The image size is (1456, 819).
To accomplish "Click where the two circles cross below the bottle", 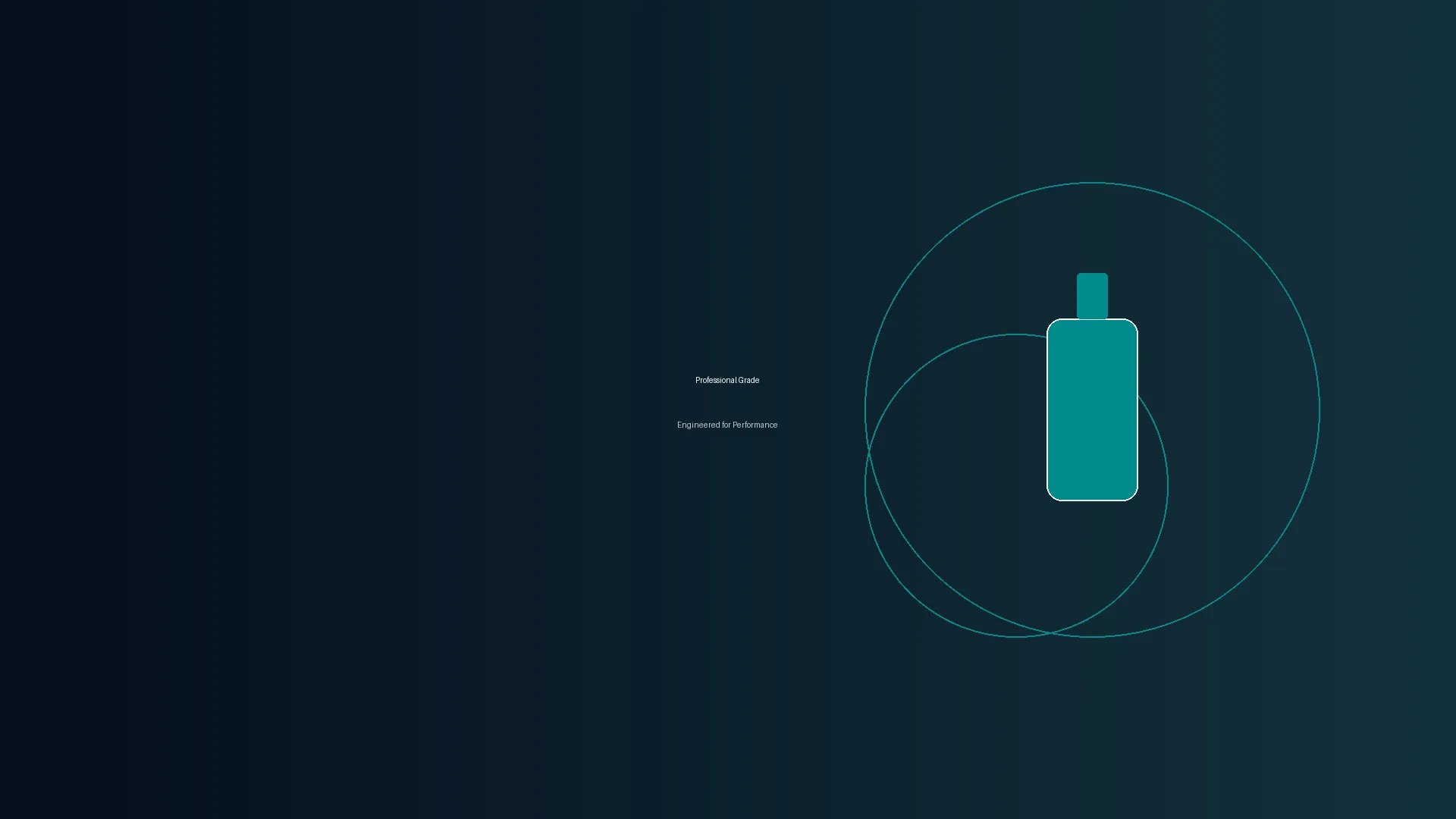I will 1050,632.
